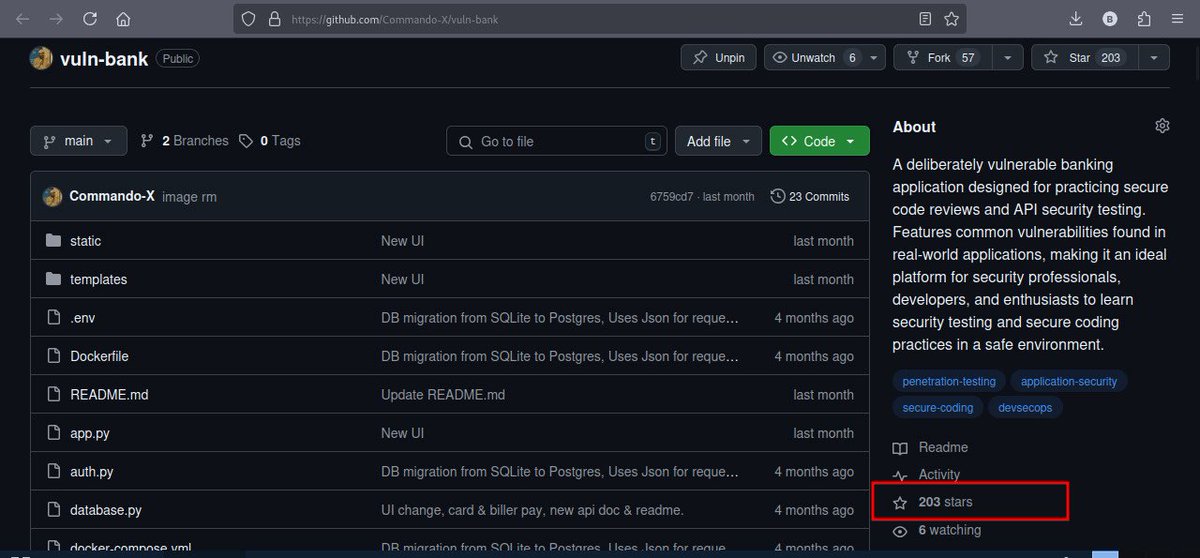Click the Commando-X commit author avatar
Screen dimensions: 1200x558
point(52,197)
